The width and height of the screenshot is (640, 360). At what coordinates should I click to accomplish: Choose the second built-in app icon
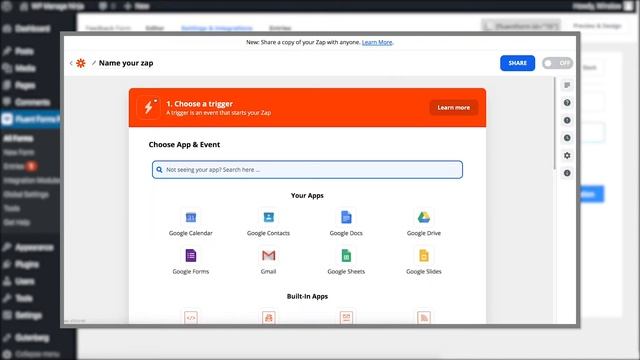(268, 318)
